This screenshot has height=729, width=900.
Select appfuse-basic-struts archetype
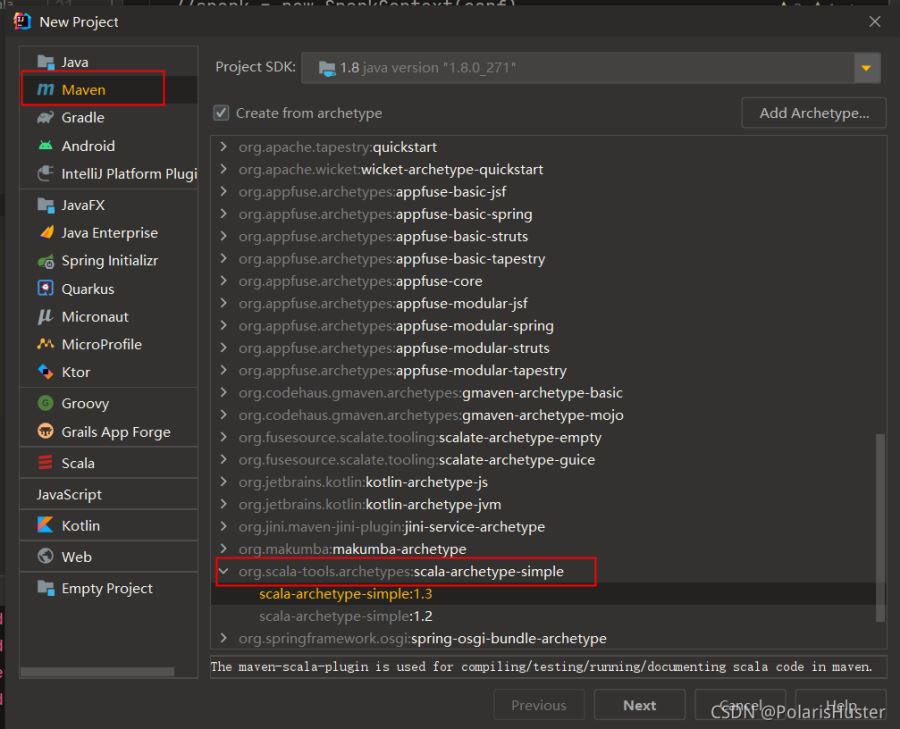(543, 236)
